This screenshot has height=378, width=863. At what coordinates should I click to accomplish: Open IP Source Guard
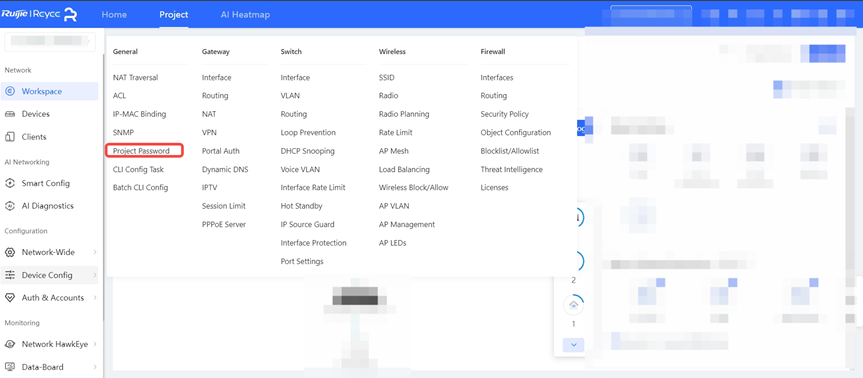coord(308,224)
